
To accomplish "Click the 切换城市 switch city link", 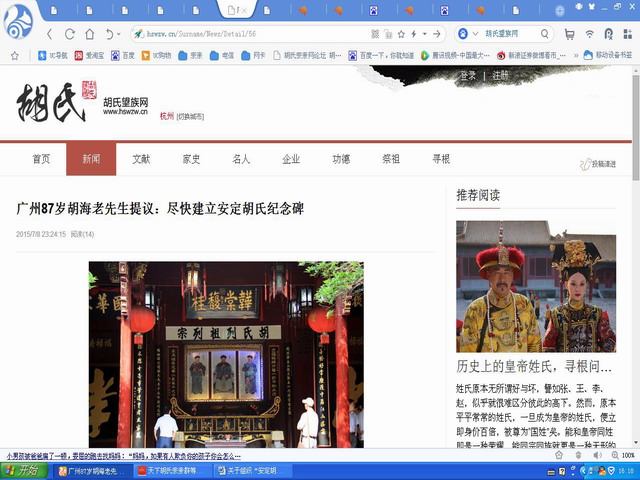I will [x=190, y=117].
